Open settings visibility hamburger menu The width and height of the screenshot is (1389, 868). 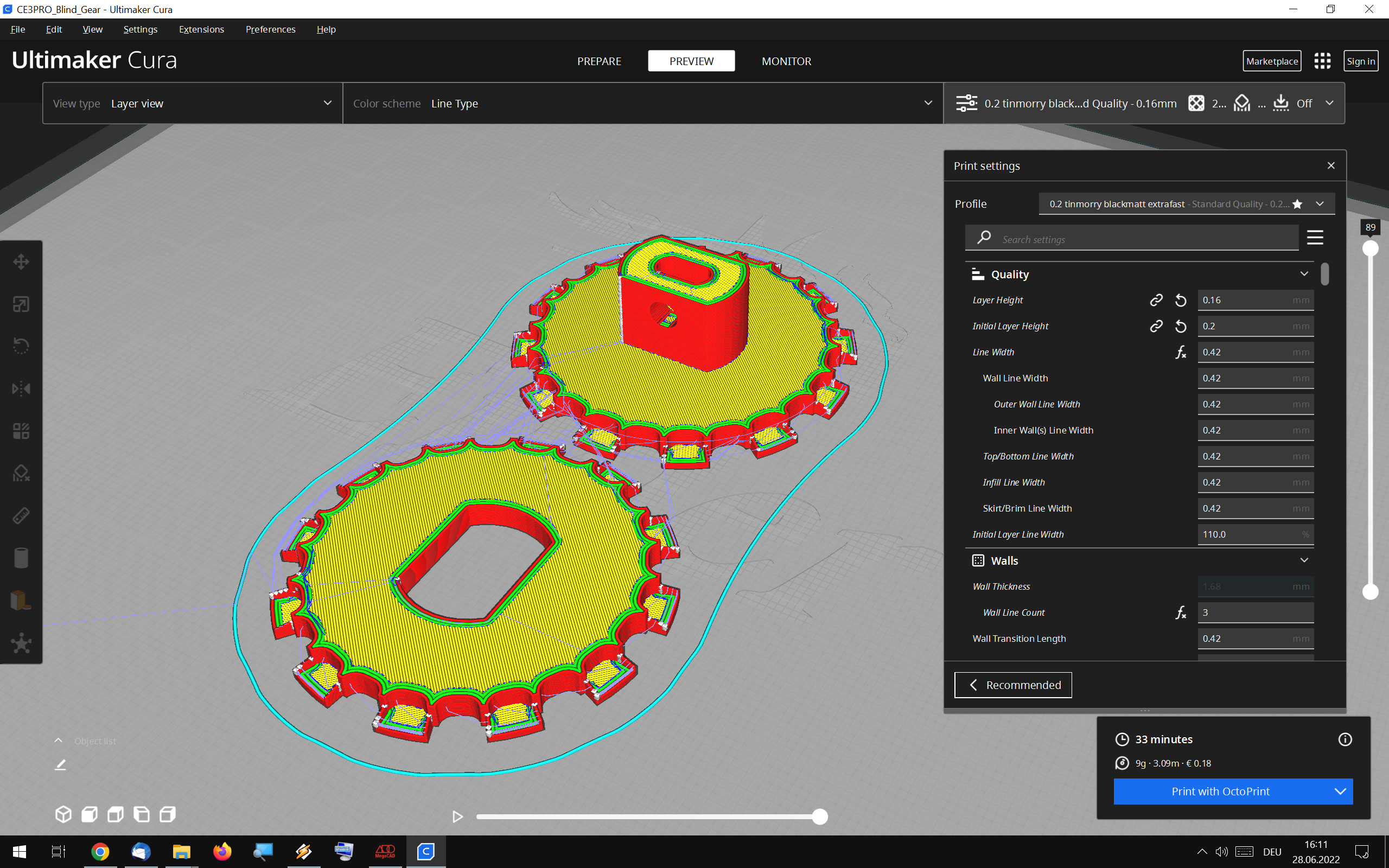[1315, 237]
